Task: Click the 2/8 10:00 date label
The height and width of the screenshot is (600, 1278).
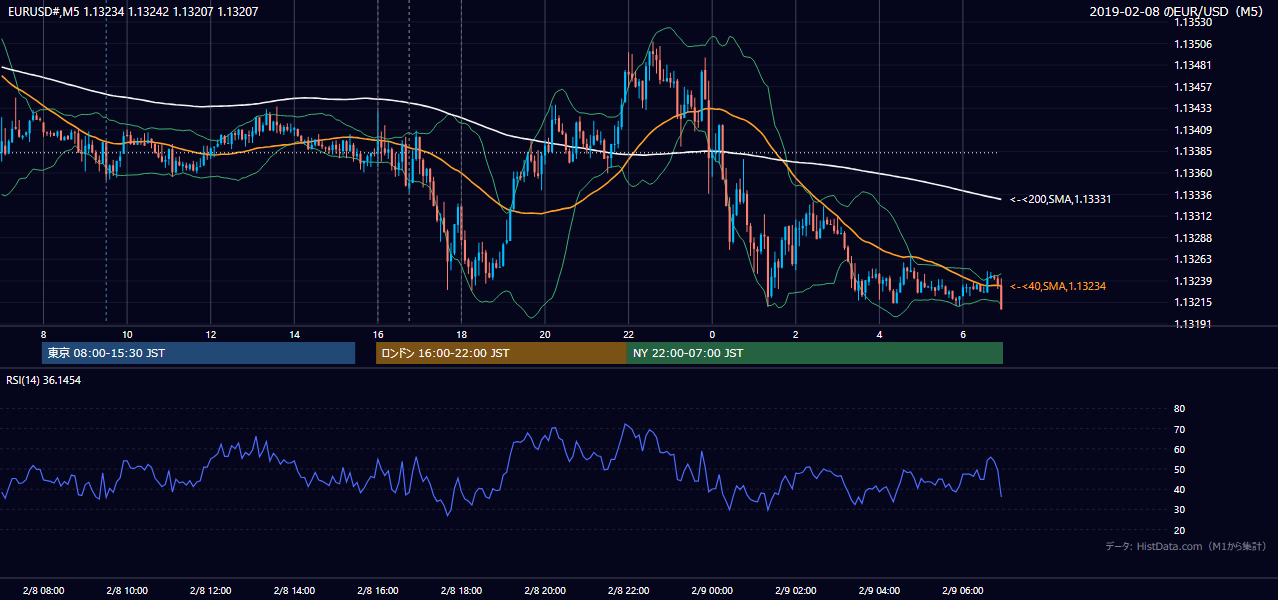Action: [127, 591]
